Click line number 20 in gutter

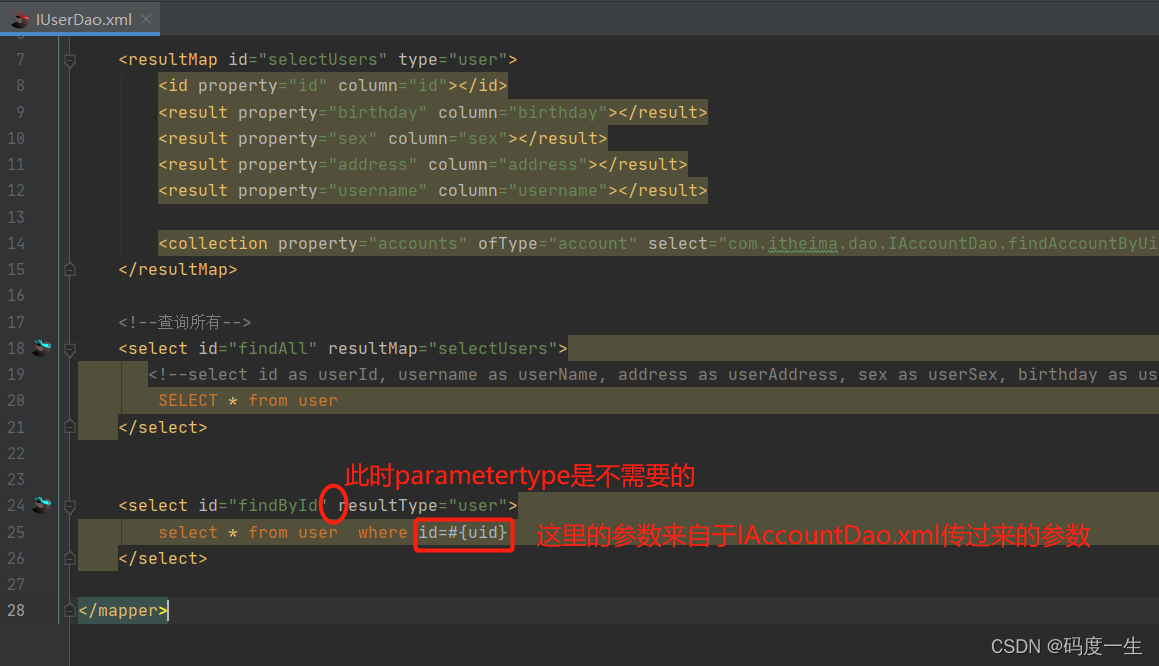16,400
